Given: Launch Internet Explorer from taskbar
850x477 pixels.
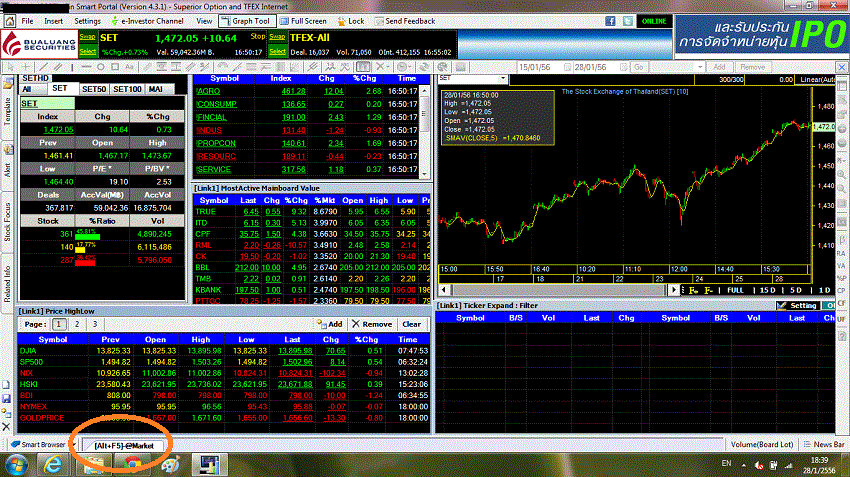Looking at the screenshot, I should pos(53,465).
